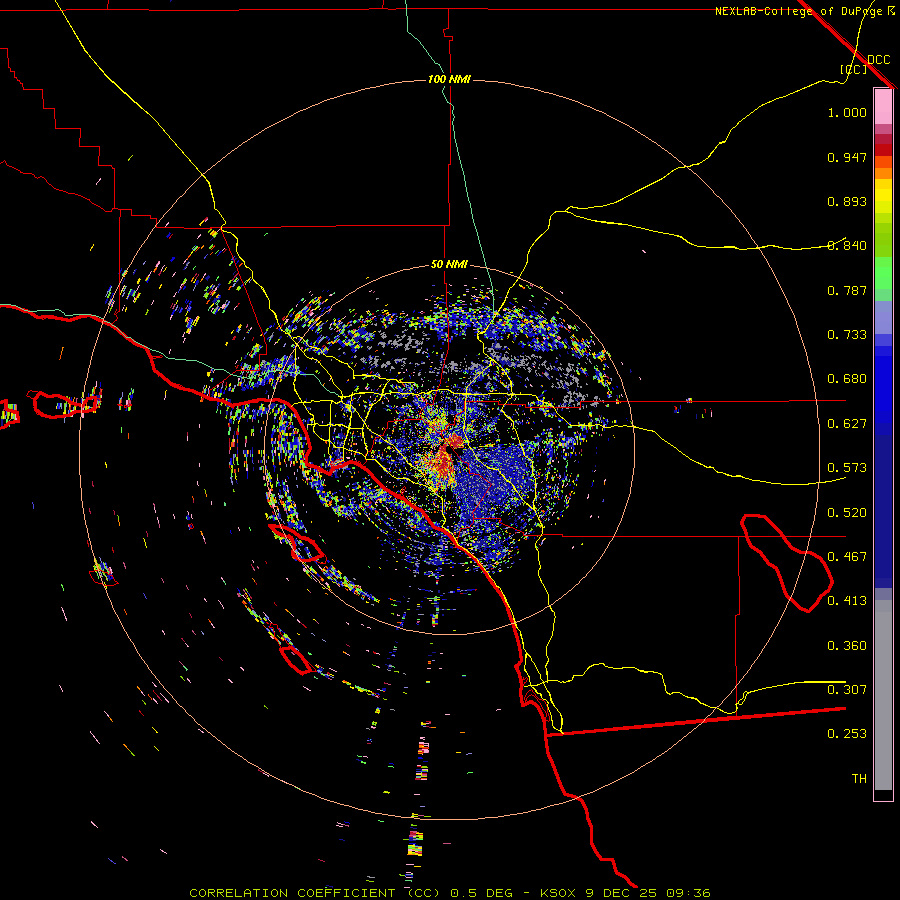The width and height of the screenshot is (900, 900).
Task: Click the CORRELATION COEFFICIENT (CC) caption text
Action: tap(315, 893)
